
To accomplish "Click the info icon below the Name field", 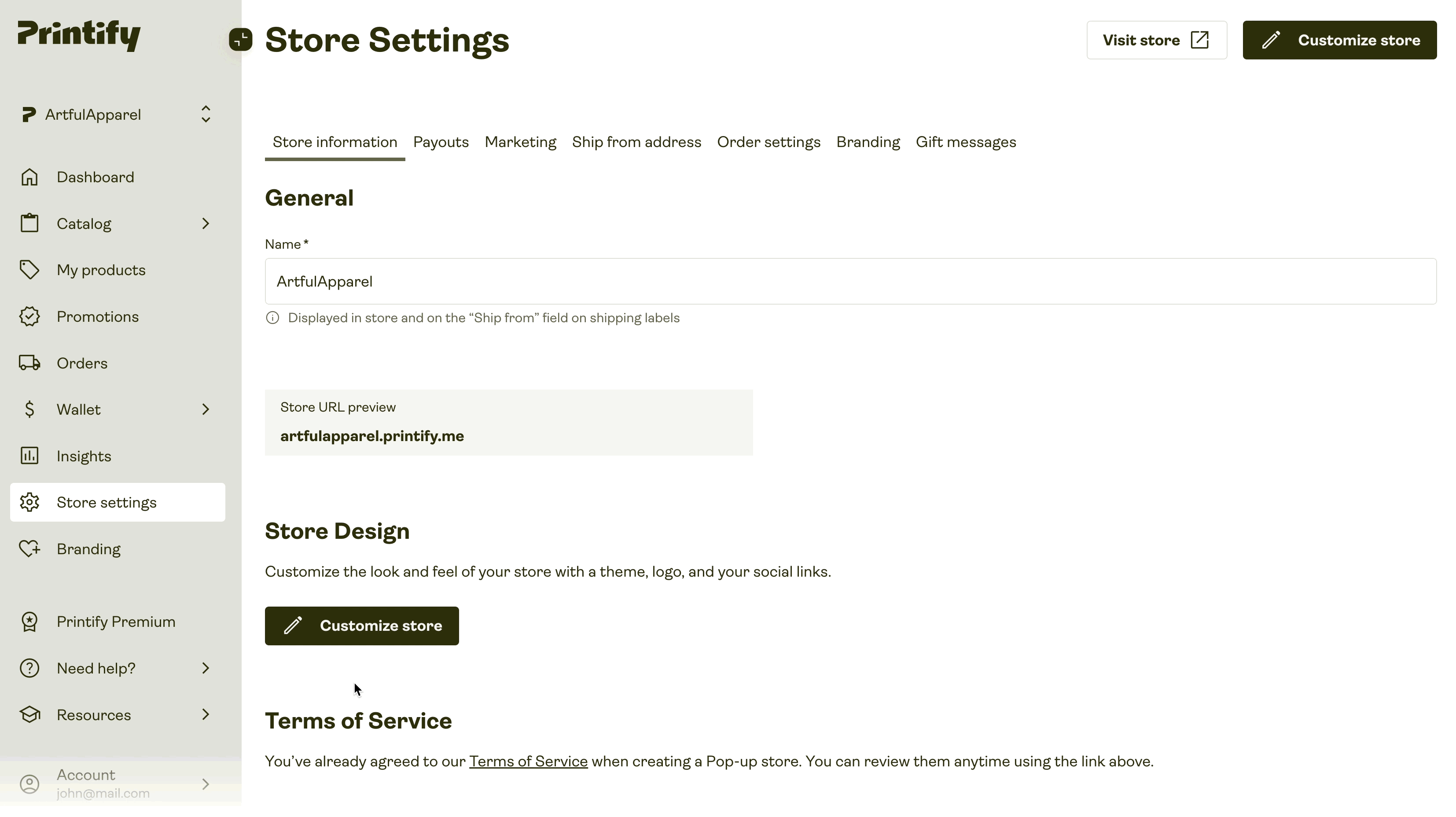I will point(272,318).
